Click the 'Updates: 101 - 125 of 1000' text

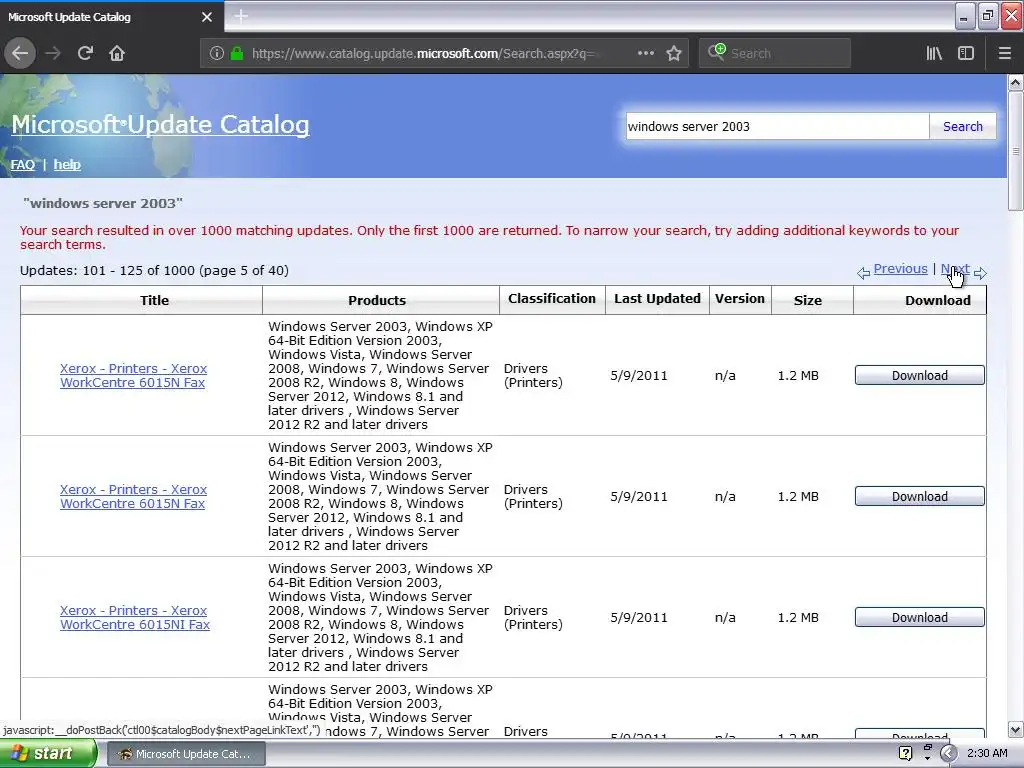(x=154, y=270)
